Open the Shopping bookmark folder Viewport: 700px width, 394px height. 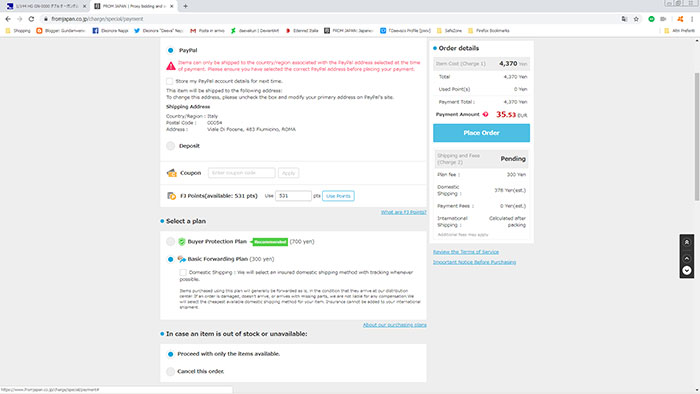[x=18, y=31]
